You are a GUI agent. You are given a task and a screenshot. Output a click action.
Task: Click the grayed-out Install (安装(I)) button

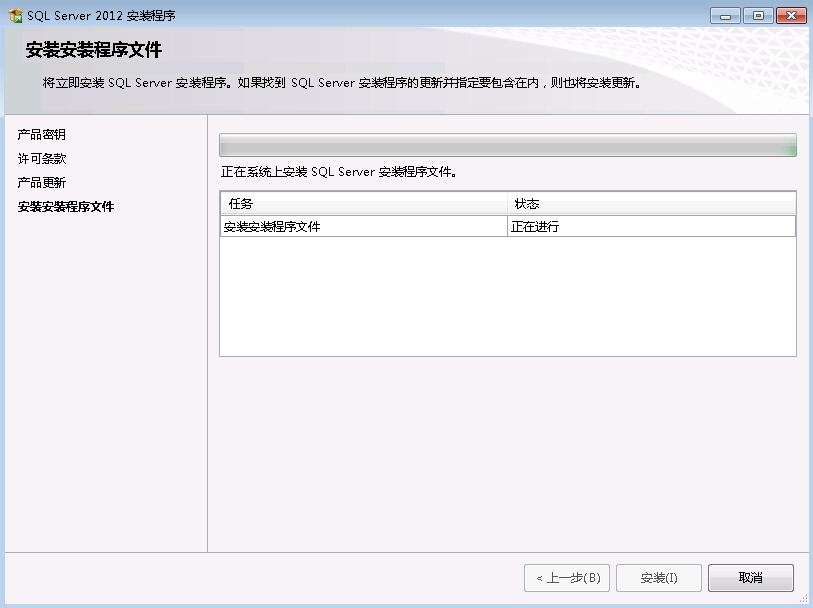(658, 577)
